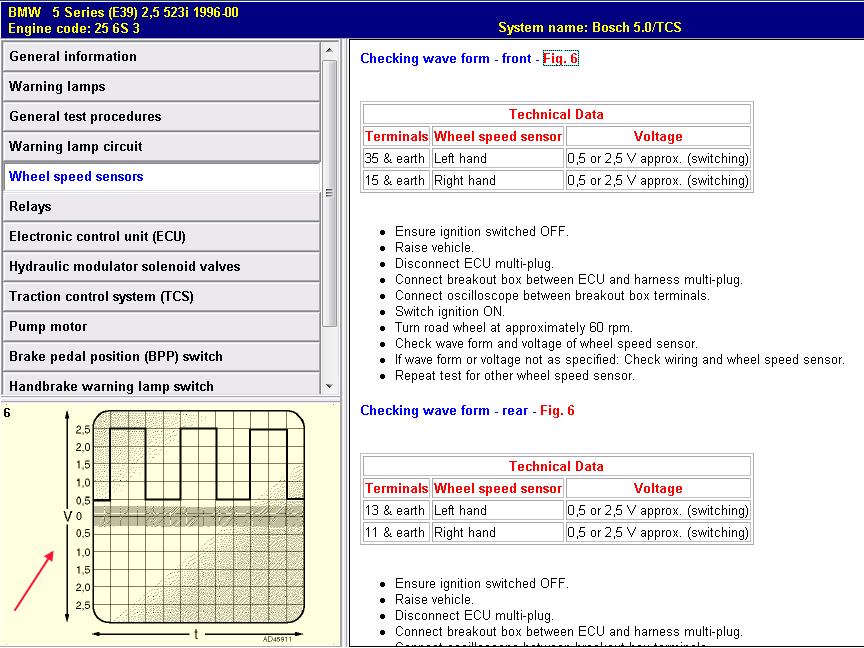864x648 pixels.
Task: Open Electronic control unit (ECU)
Action: pyautogui.click(x=161, y=236)
